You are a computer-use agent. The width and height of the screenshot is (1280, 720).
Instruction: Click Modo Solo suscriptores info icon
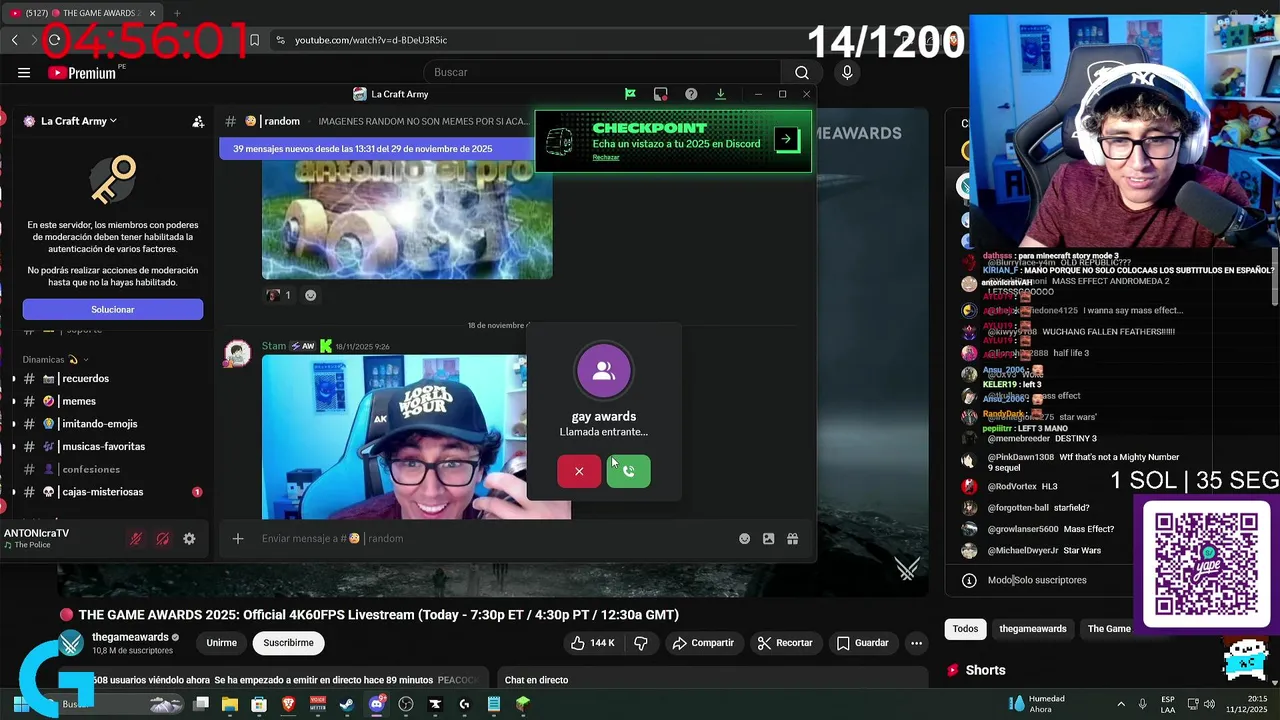969,580
